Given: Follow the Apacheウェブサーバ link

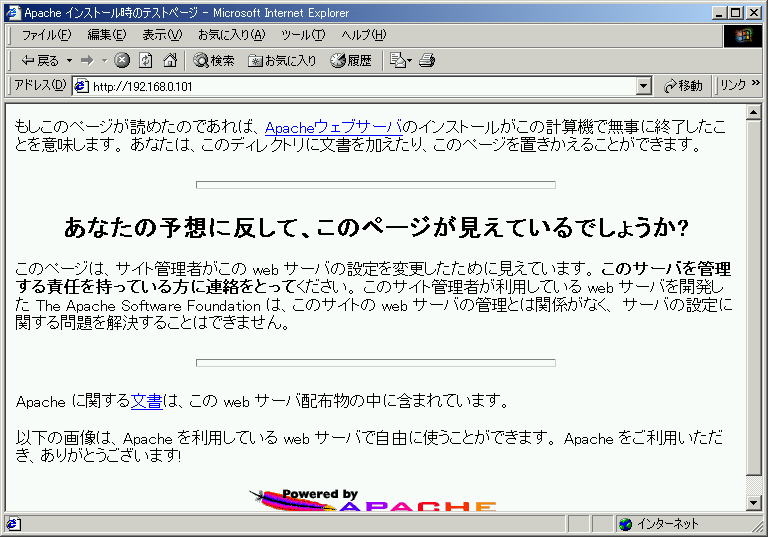Looking at the screenshot, I should 334,127.
